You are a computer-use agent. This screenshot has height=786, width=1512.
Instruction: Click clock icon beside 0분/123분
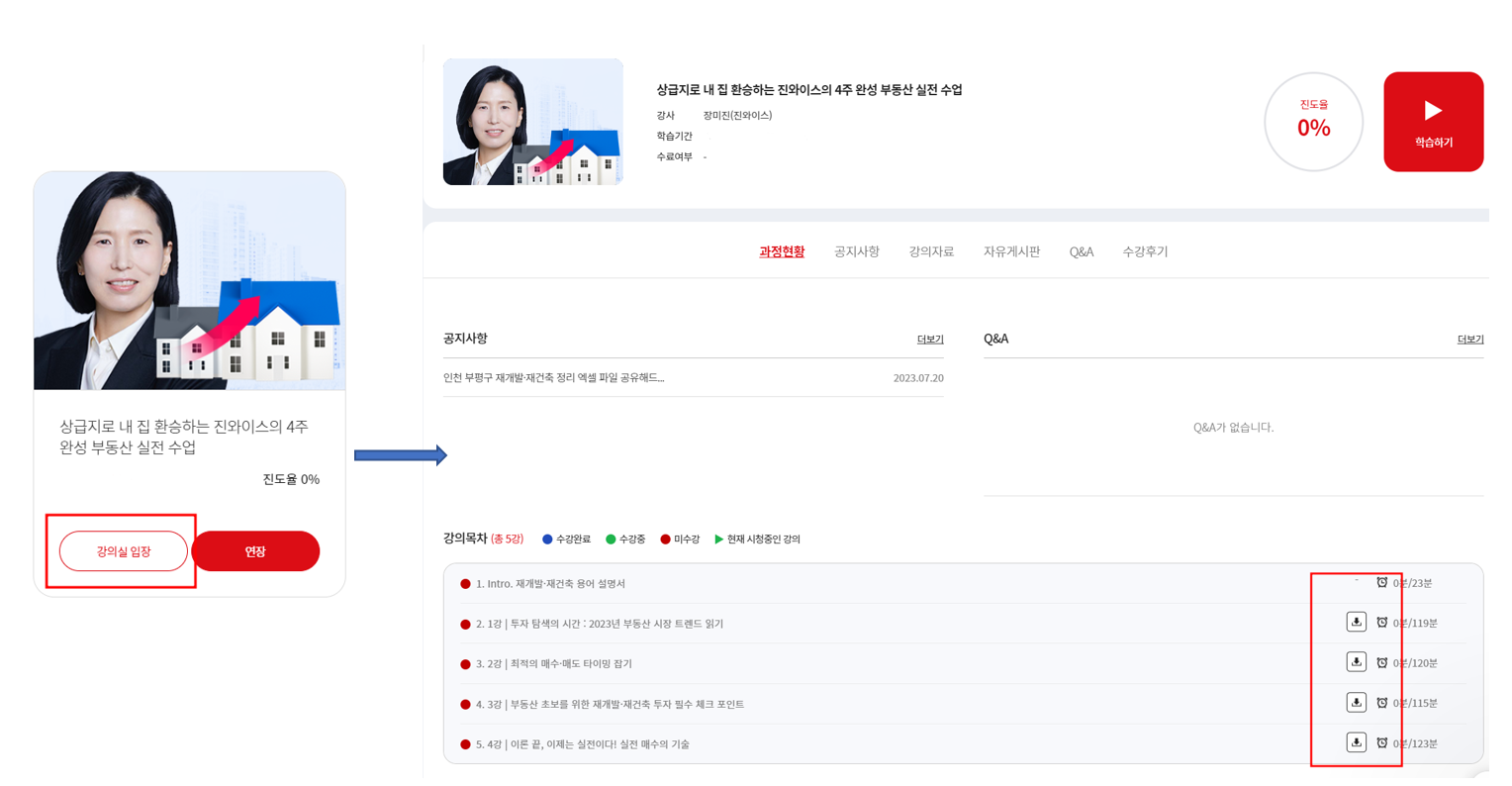tap(1382, 742)
